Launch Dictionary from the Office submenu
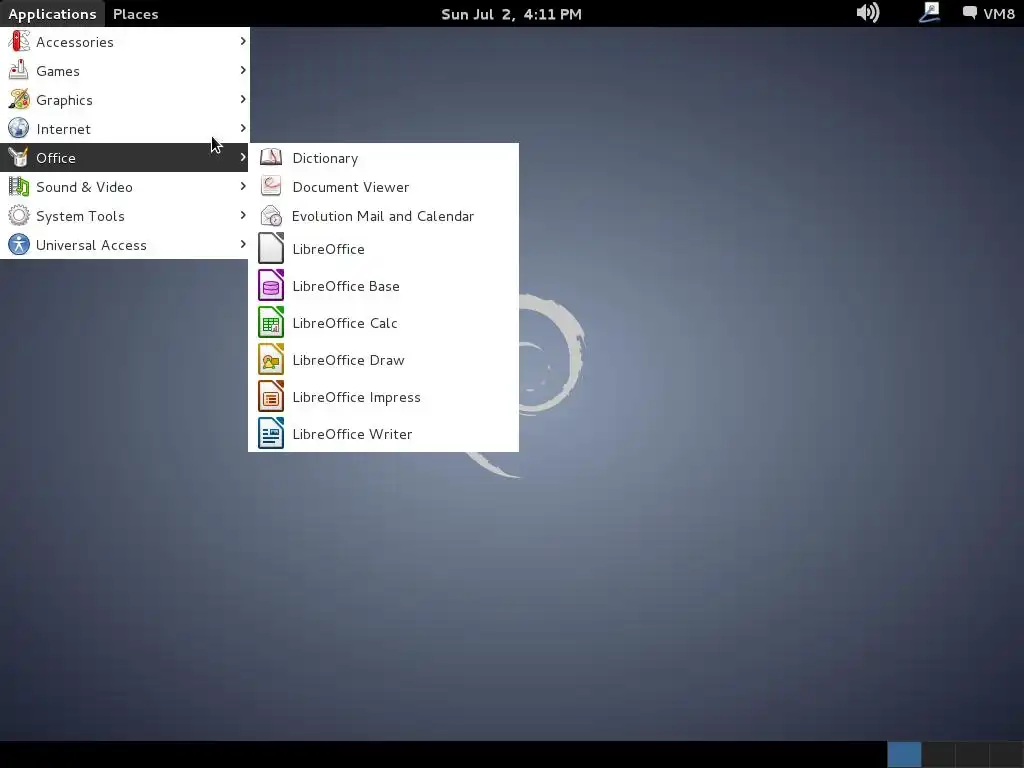 [x=383, y=157]
